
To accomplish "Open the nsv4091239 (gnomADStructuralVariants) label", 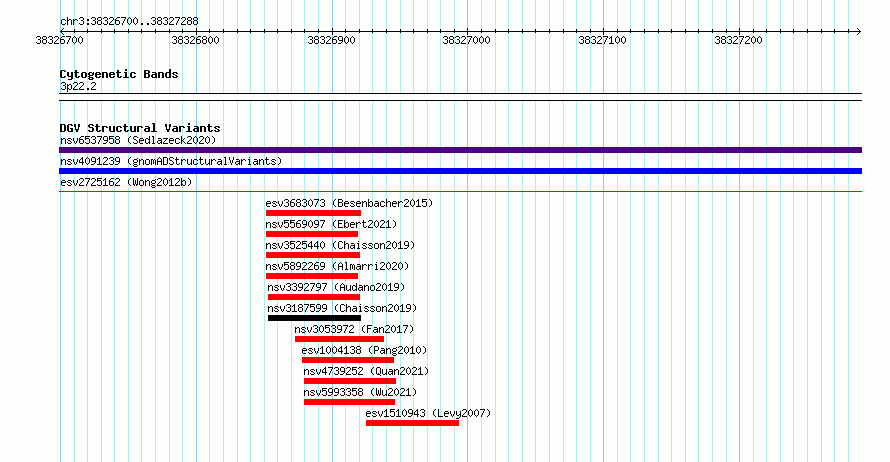I will coord(171,161).
